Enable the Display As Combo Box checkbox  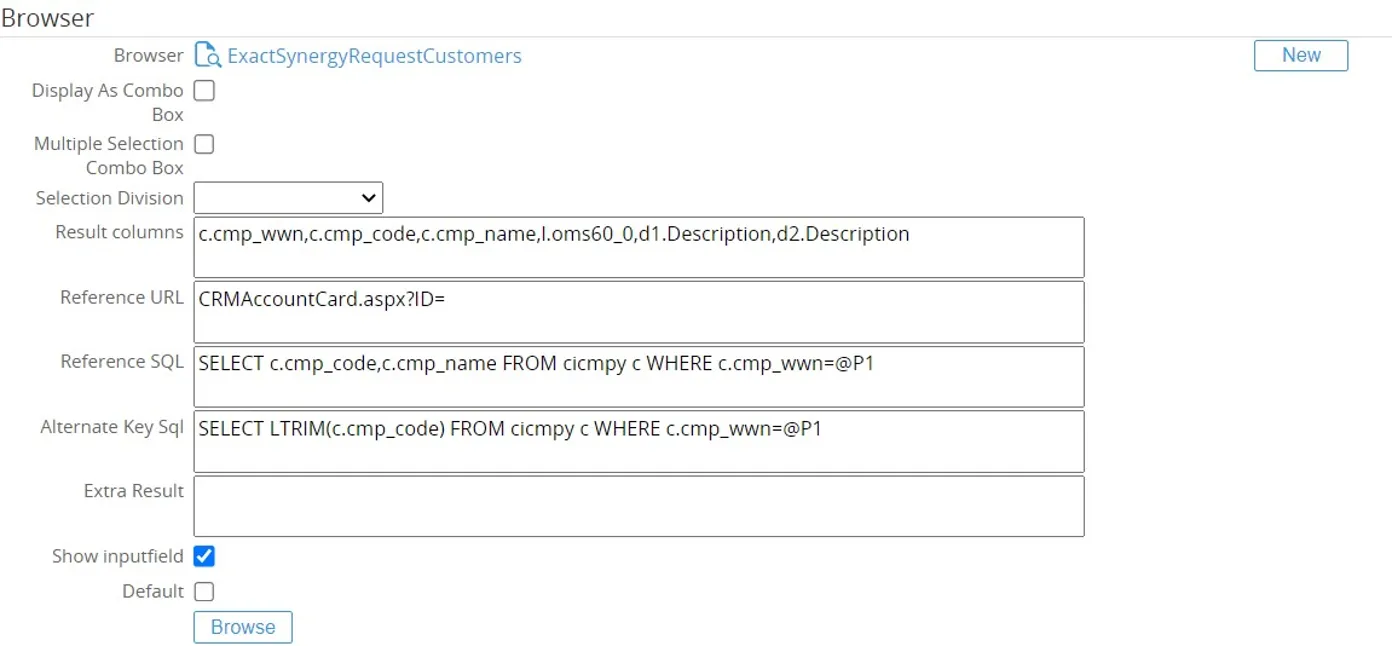(203, 90)
